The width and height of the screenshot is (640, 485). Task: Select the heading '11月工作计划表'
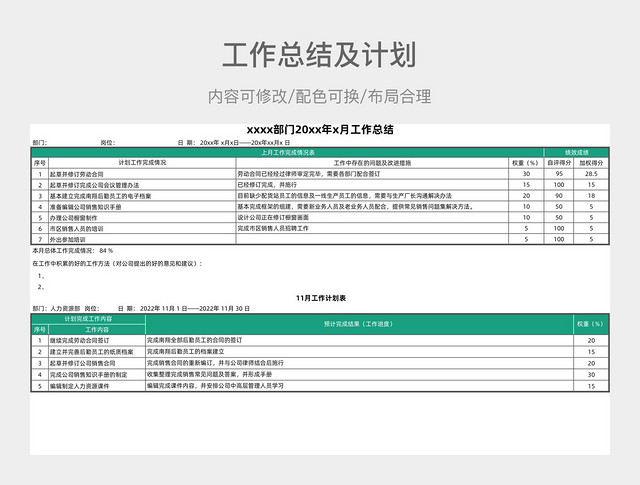click(x=321, y=298)
